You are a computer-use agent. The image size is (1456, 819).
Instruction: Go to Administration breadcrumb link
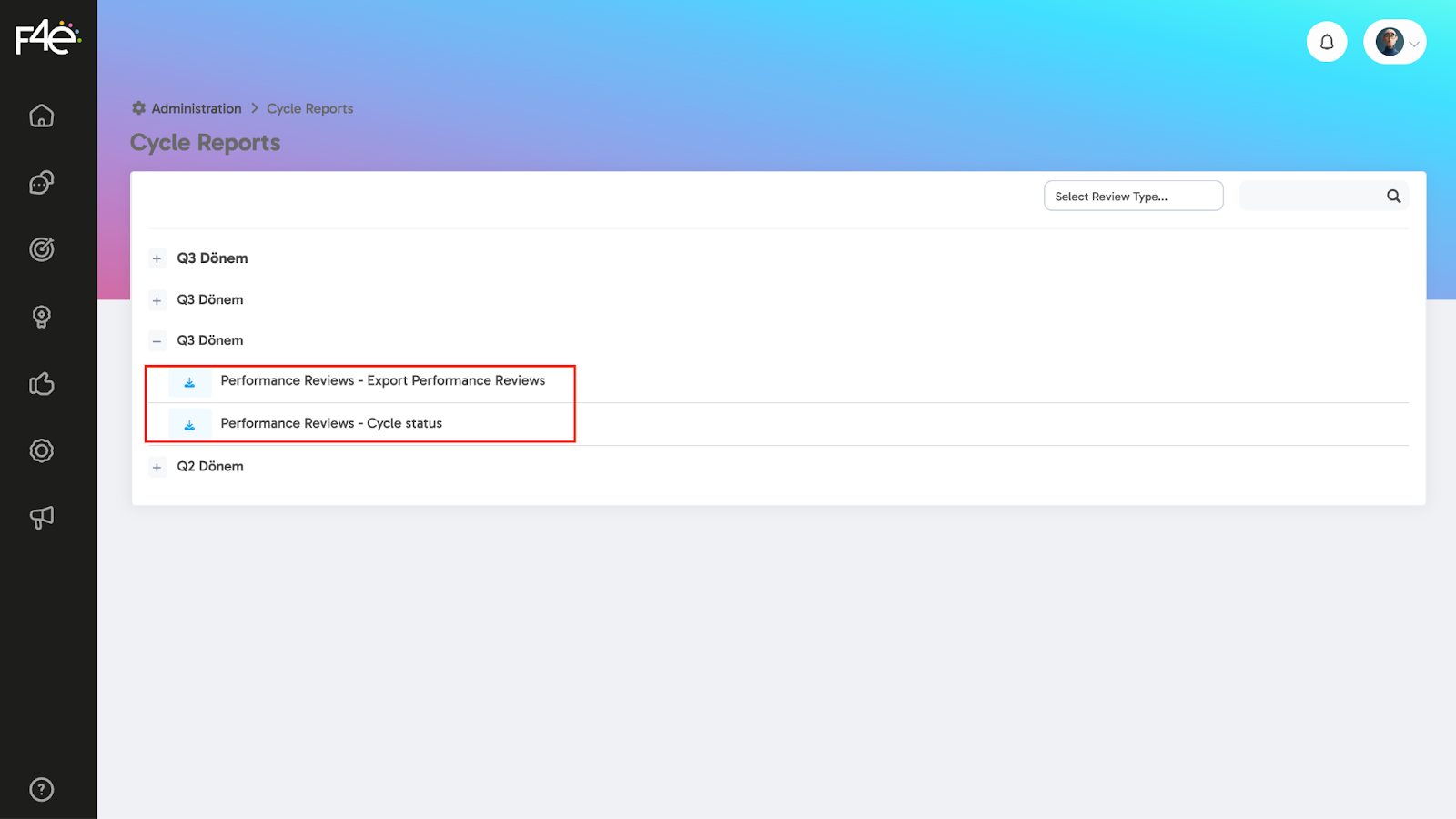click(196, 108)
